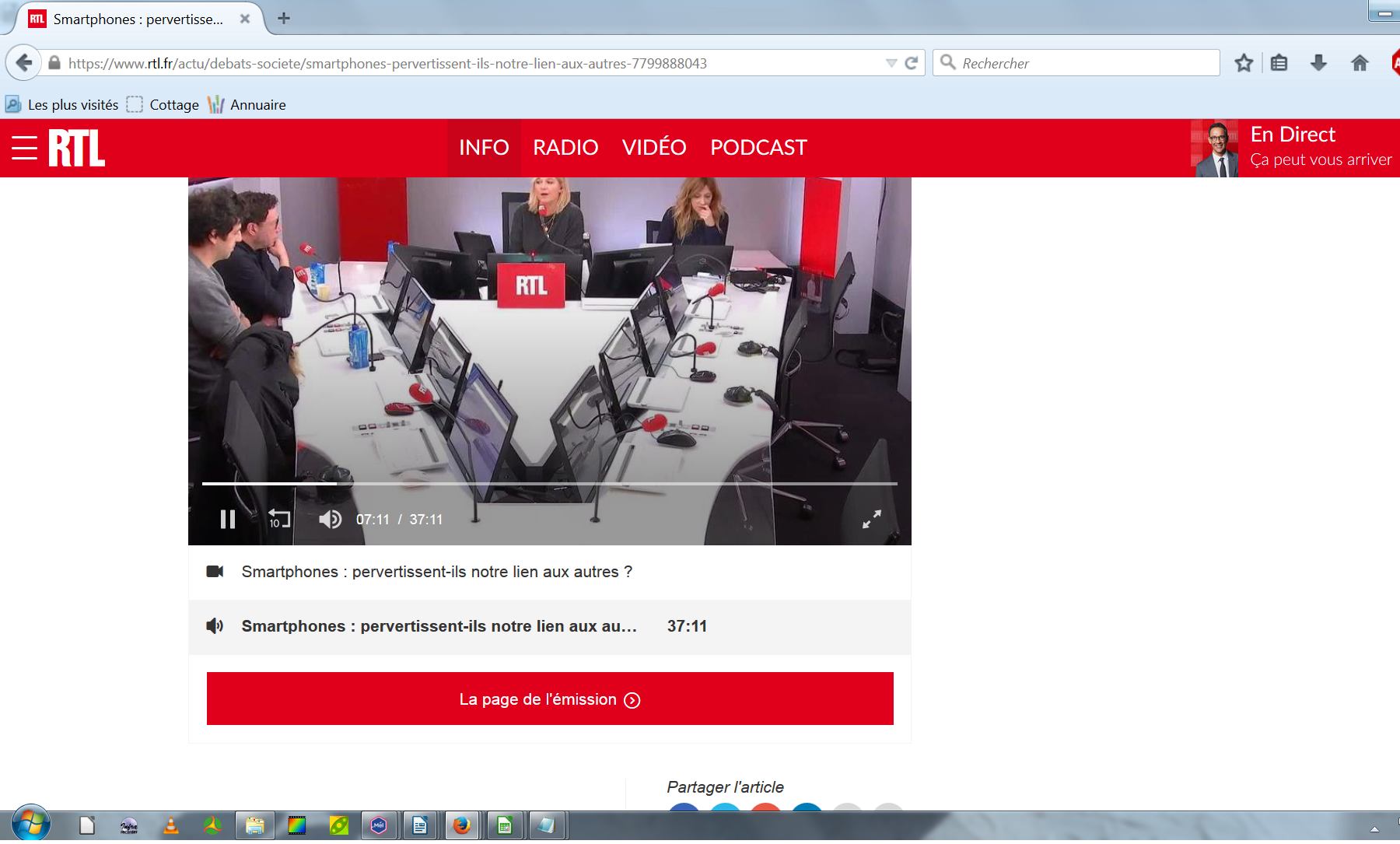Go to browser home page
Screen dimensions: 1400x844
1360,63
